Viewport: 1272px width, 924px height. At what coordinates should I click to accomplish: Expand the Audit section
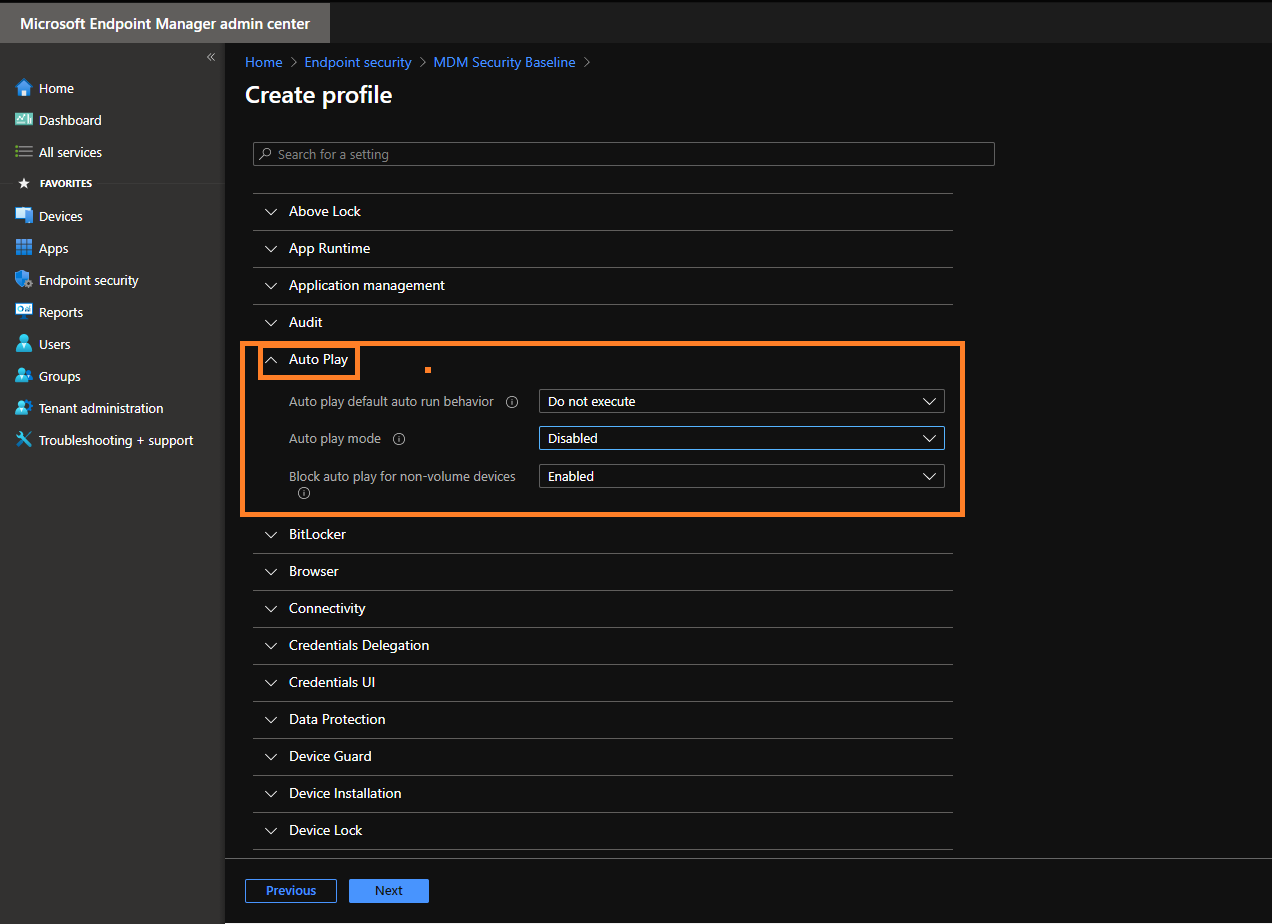(603, 323)
